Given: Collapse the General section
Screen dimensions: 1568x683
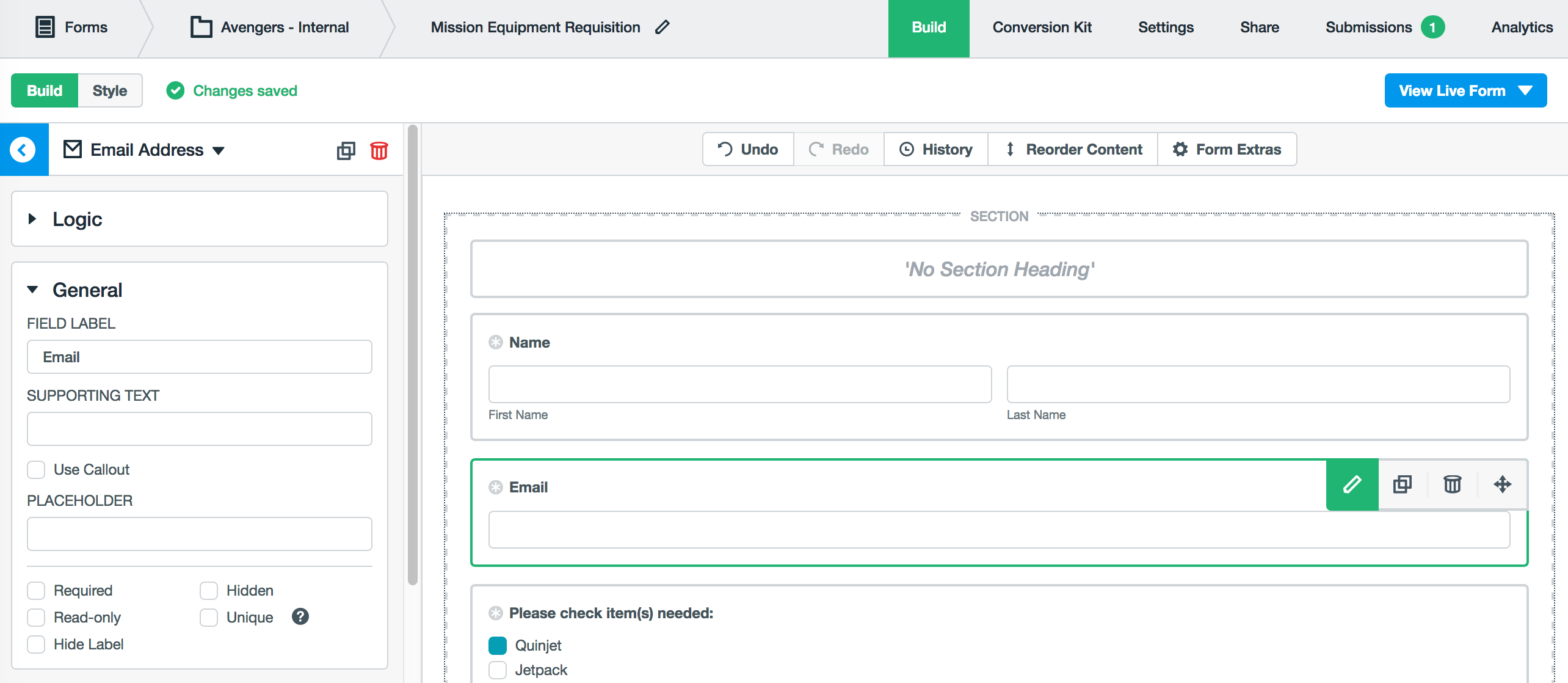Looking at the screenshot, I should tap(33, 290).
